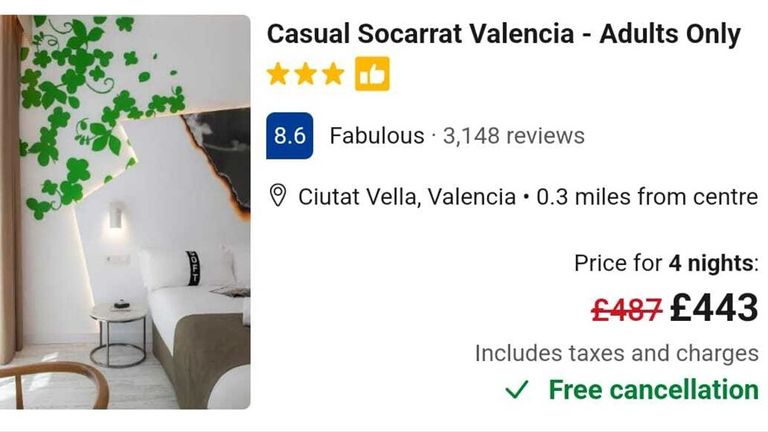Click Includes taxes and charges text

617,353
